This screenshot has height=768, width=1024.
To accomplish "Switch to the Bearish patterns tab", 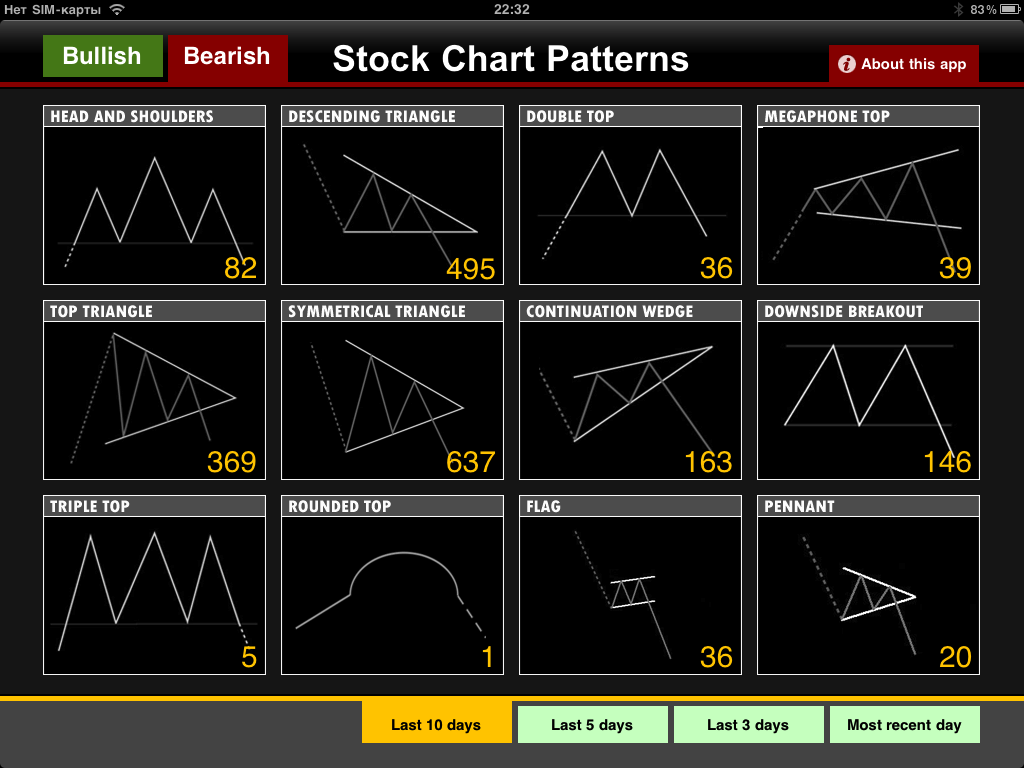I will (227, 57).
